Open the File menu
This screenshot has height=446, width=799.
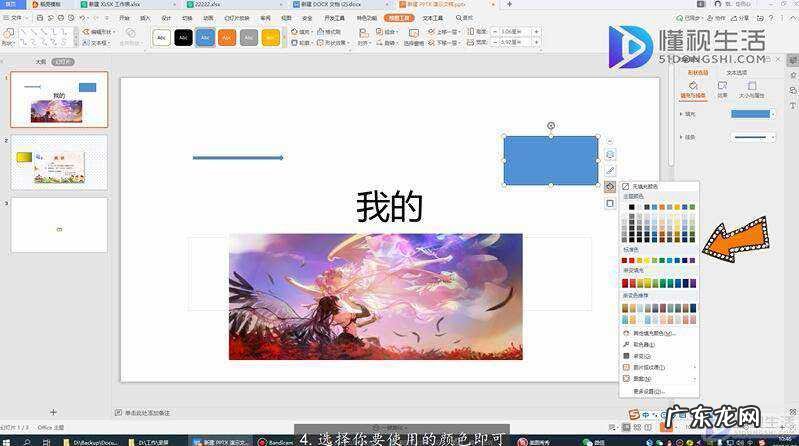coord(14,18)
